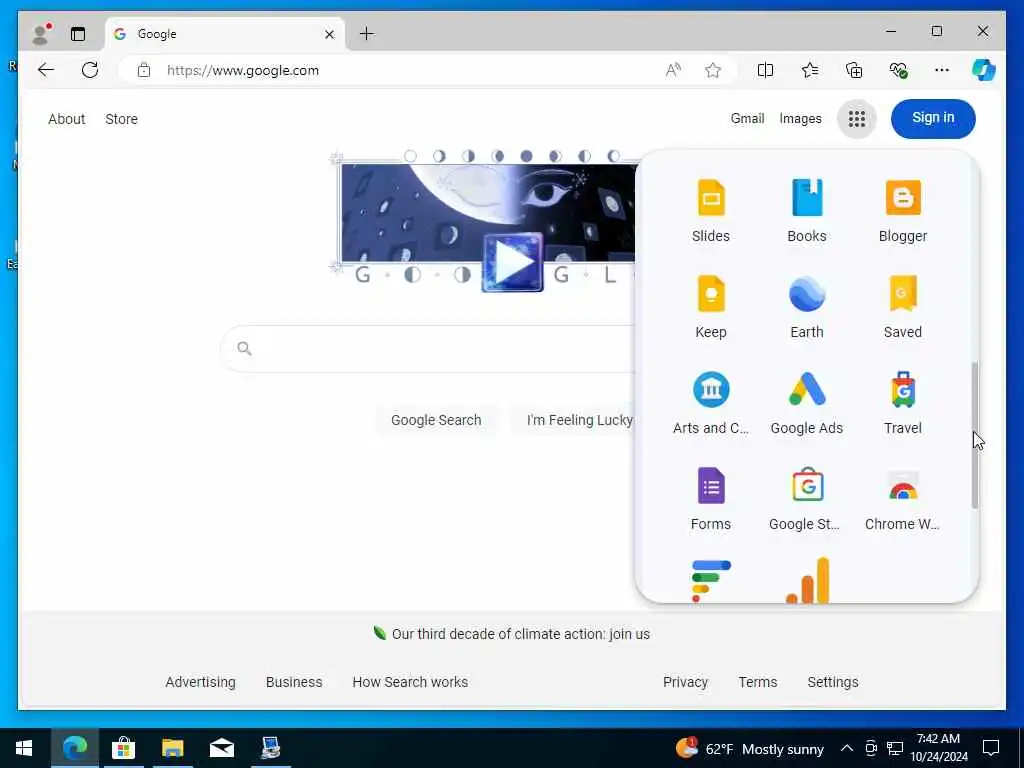
Task: Open Copilot sidebar
Action: pos(984,70)
